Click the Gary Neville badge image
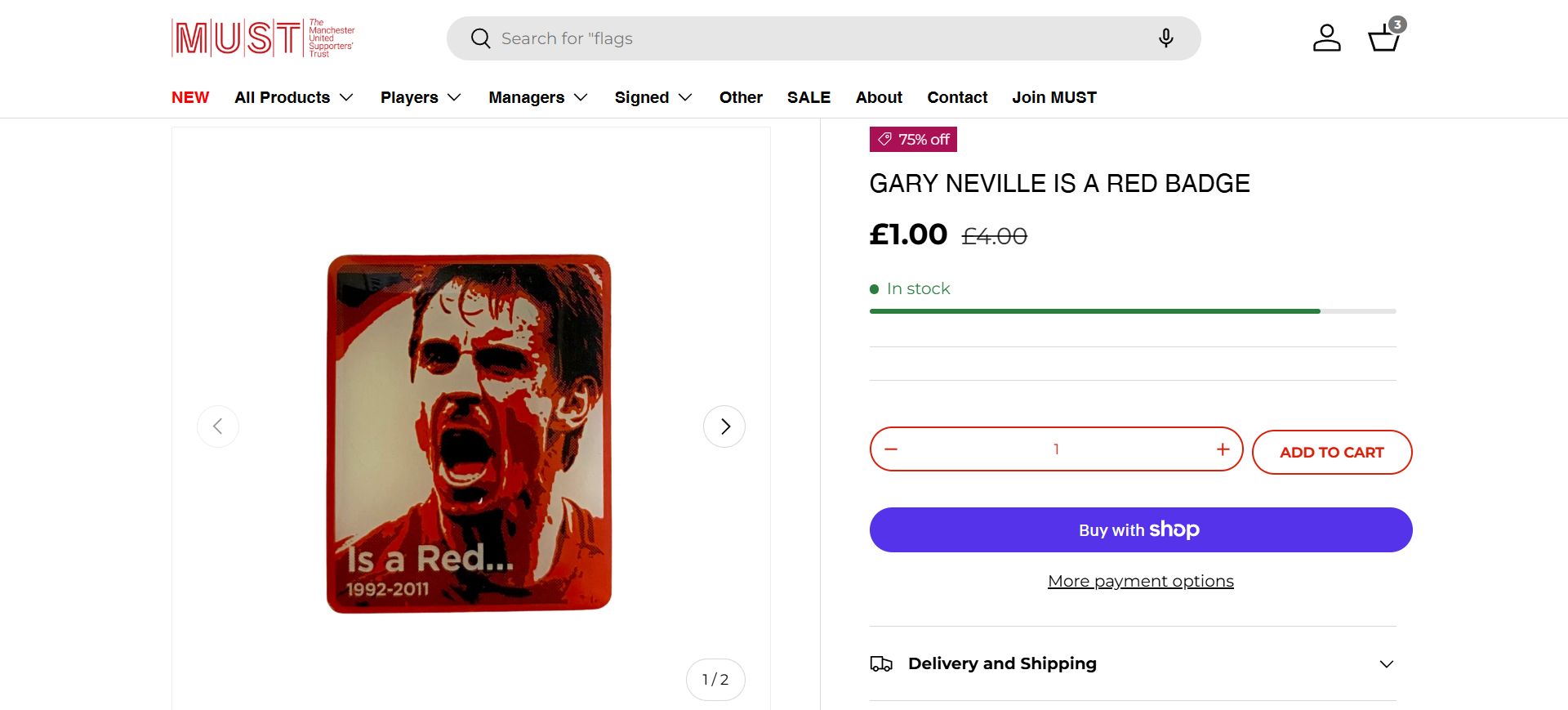The width and height of the screenshot is (1568, 710). (x=470, y=433)
